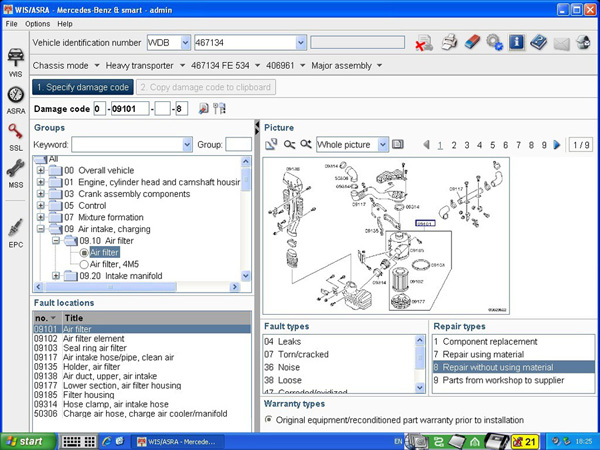Click the eraser icon to clear input
This screenshot has height=450, width=600.
[x=472, y=42]
